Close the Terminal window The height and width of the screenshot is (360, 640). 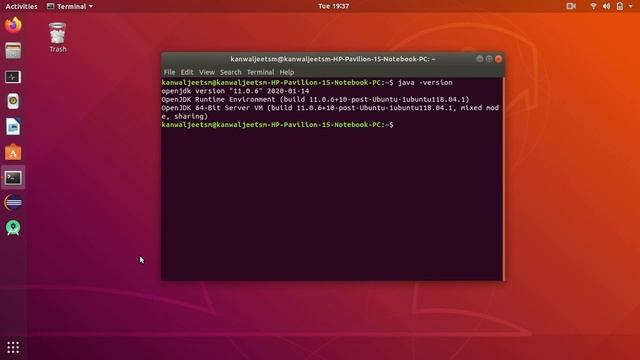pyautogui.click(x=498, y=59)
